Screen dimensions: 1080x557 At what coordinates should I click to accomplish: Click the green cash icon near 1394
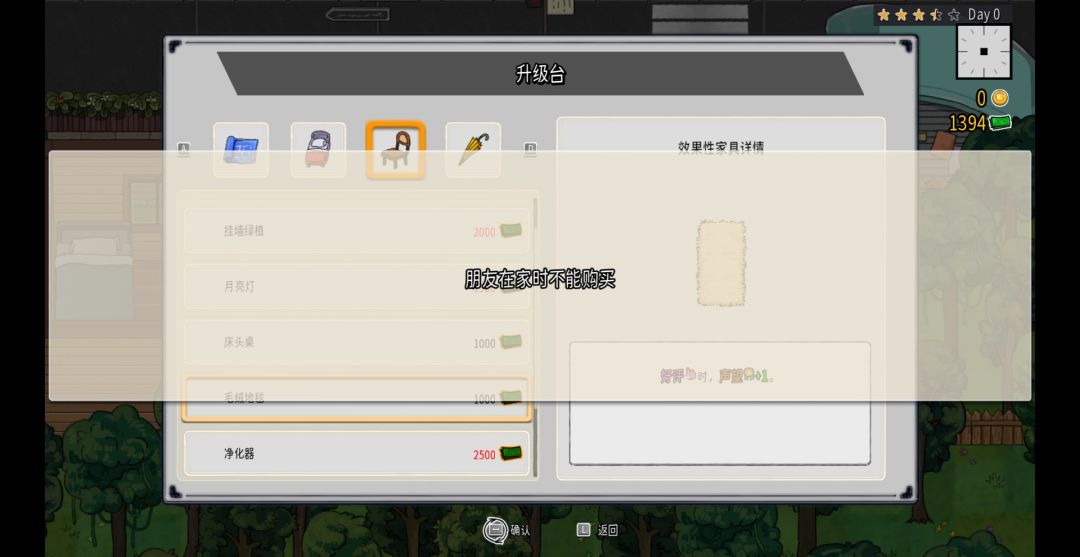coord(1001,123)
